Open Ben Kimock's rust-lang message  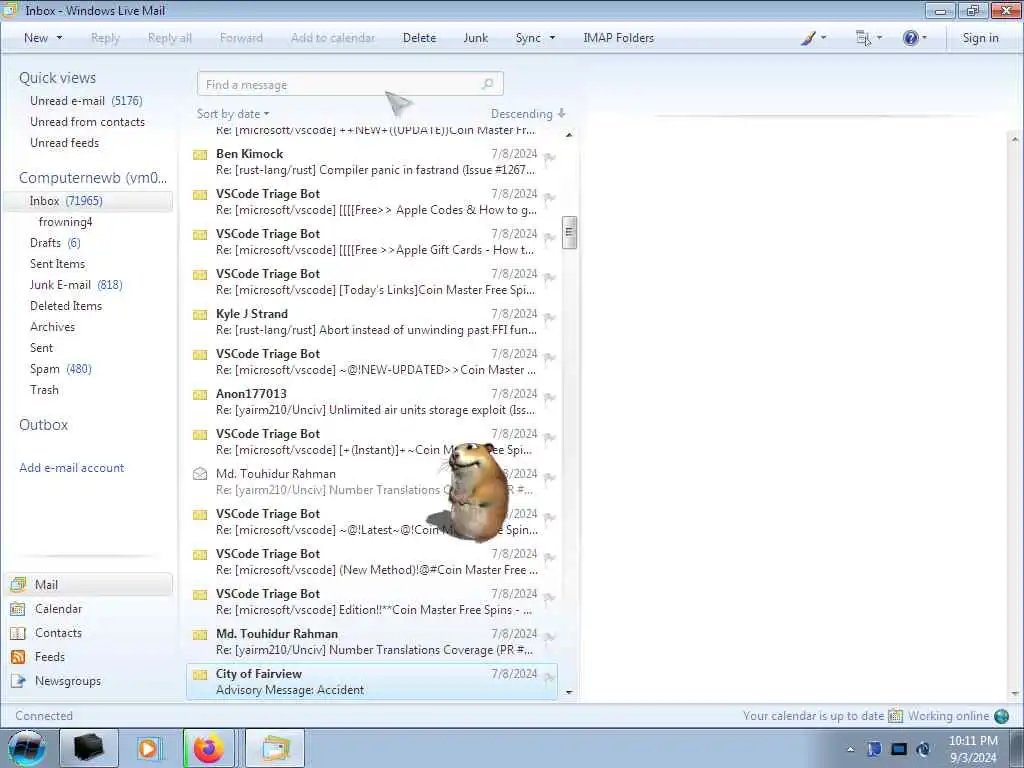click(372, 162)
